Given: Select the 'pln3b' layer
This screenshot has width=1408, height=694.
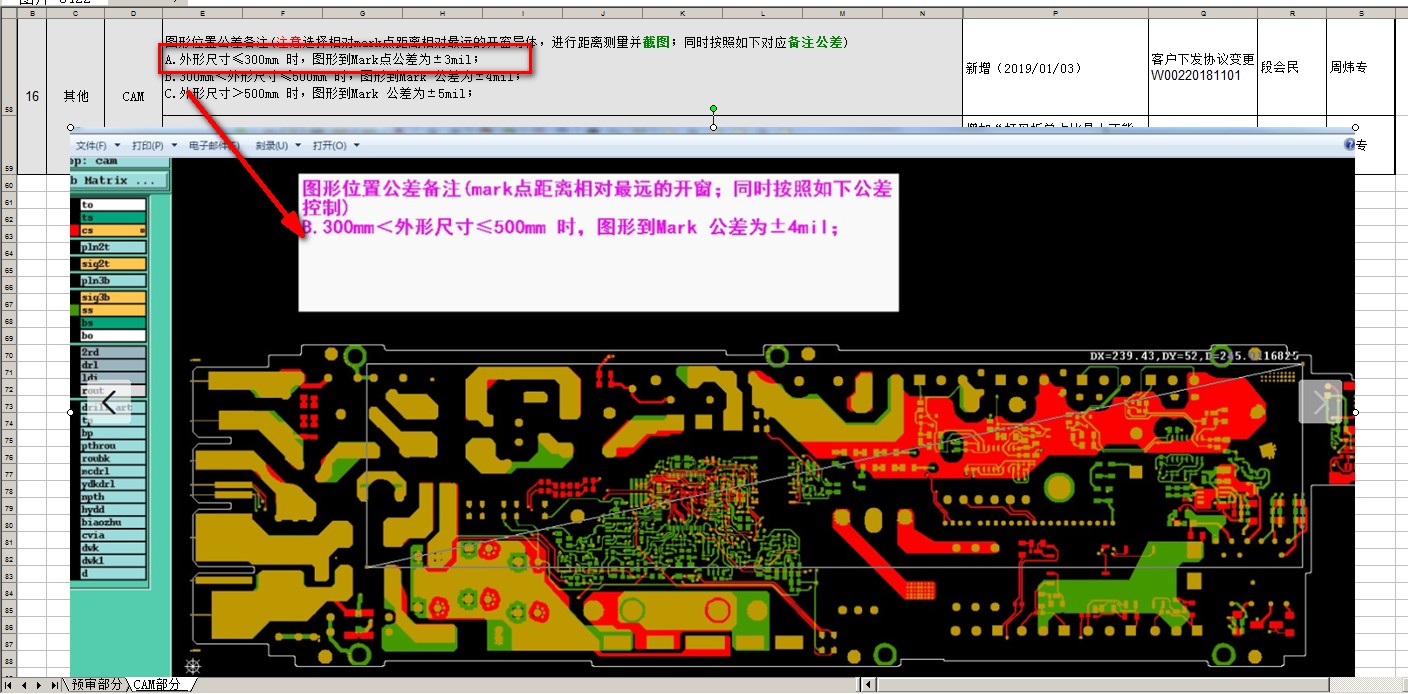Looking at the screenshot, I should coord(113,281).
